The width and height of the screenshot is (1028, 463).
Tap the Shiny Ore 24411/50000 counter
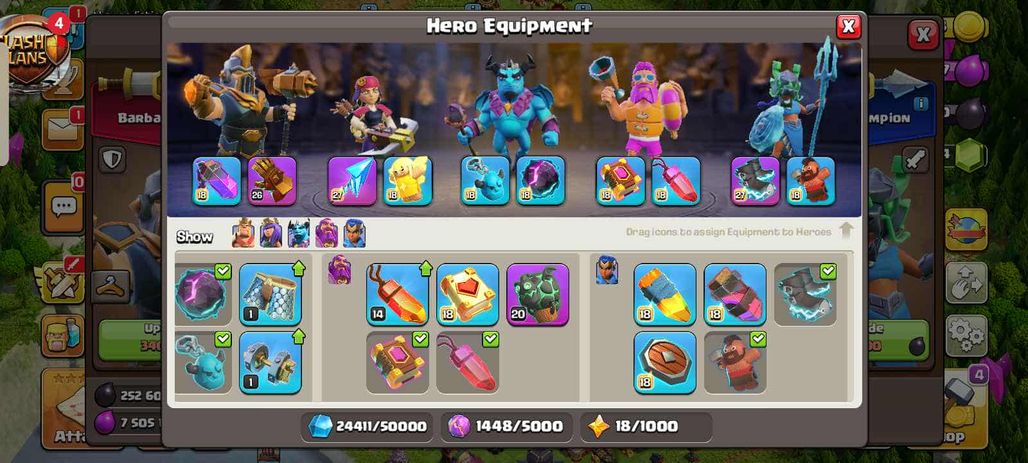point(369,426)
